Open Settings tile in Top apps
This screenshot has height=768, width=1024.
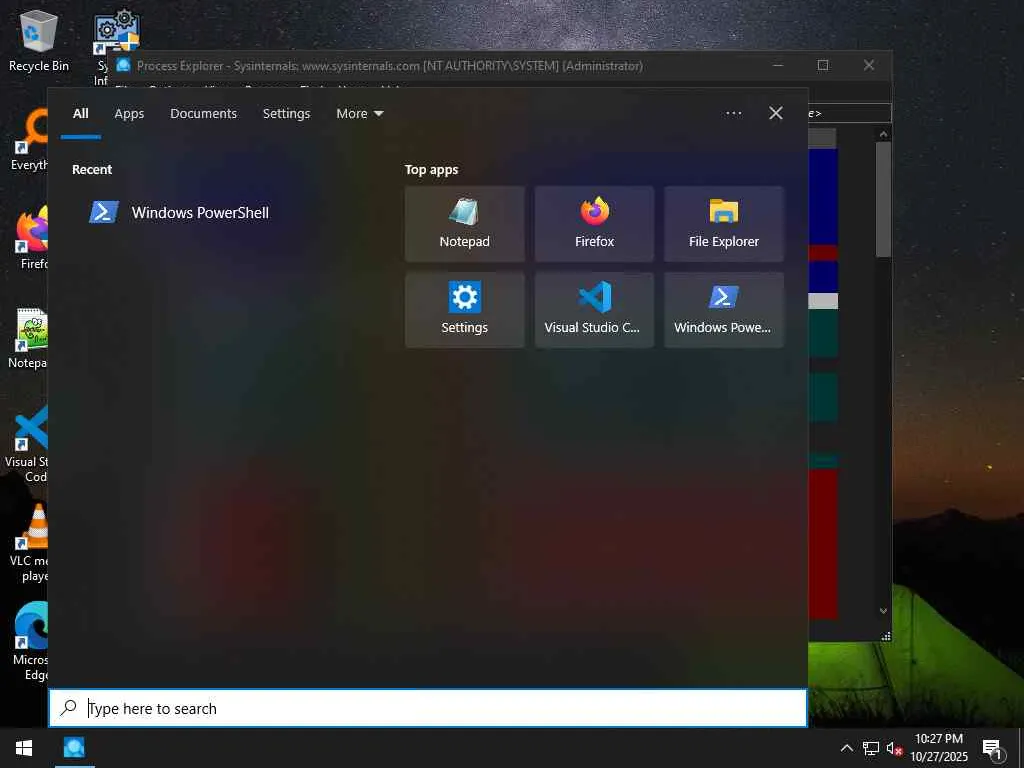point(464,310)
